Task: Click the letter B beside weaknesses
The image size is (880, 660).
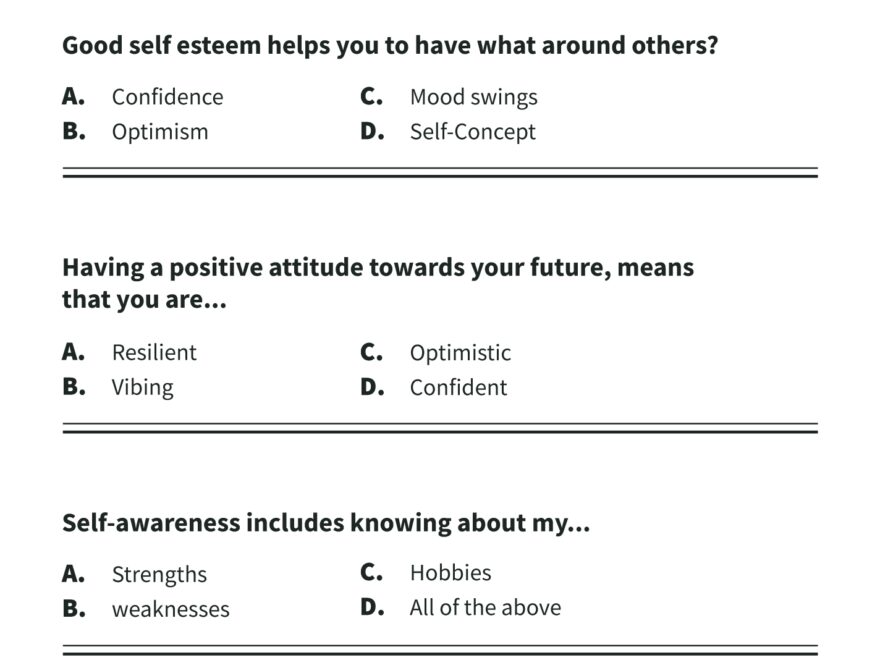Action: click(74, 609)
